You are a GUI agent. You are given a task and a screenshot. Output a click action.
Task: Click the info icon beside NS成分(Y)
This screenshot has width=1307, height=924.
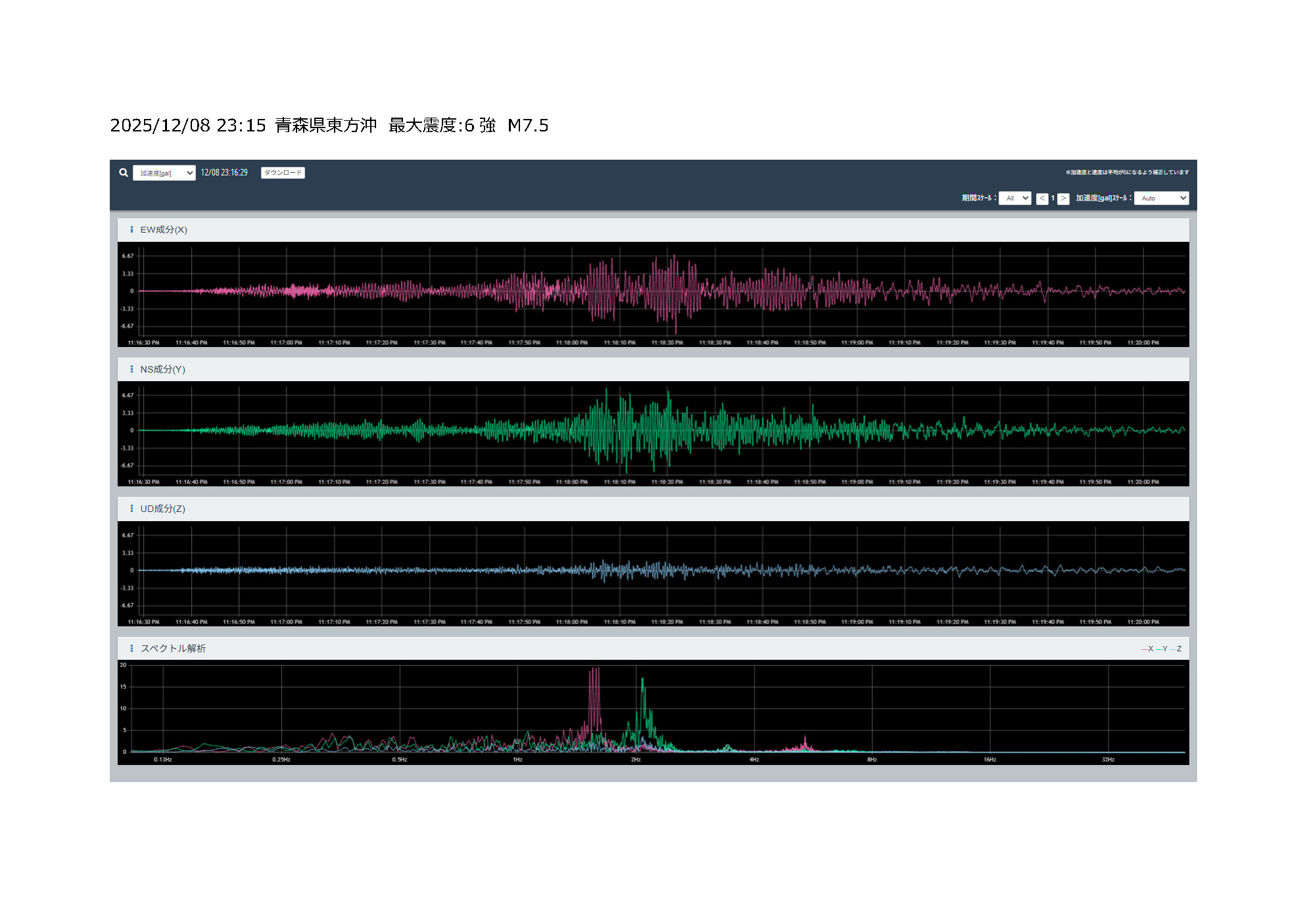pyautogui.click(x=131, y=369)
